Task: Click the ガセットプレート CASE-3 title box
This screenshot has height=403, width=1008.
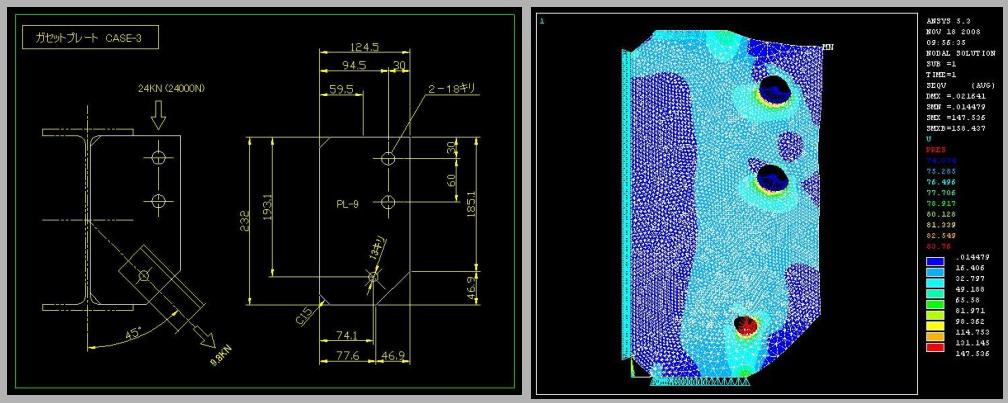Action: pyautogui.click(x=91, y=39)
